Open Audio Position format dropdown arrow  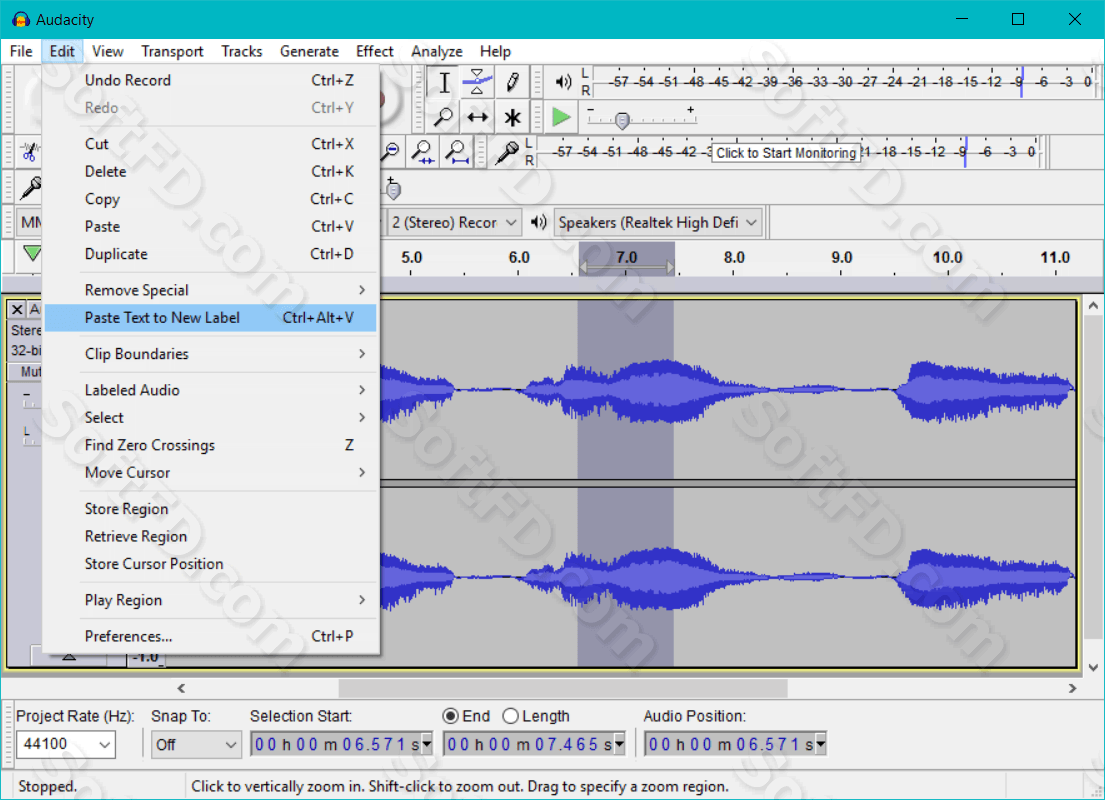820,744
